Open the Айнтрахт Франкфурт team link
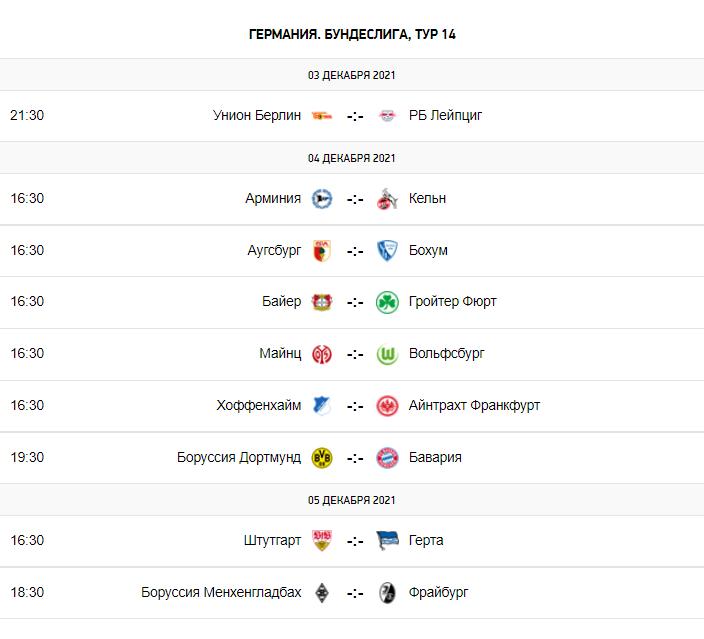This screenshot has height=639, width=704. tap(474, 405)
